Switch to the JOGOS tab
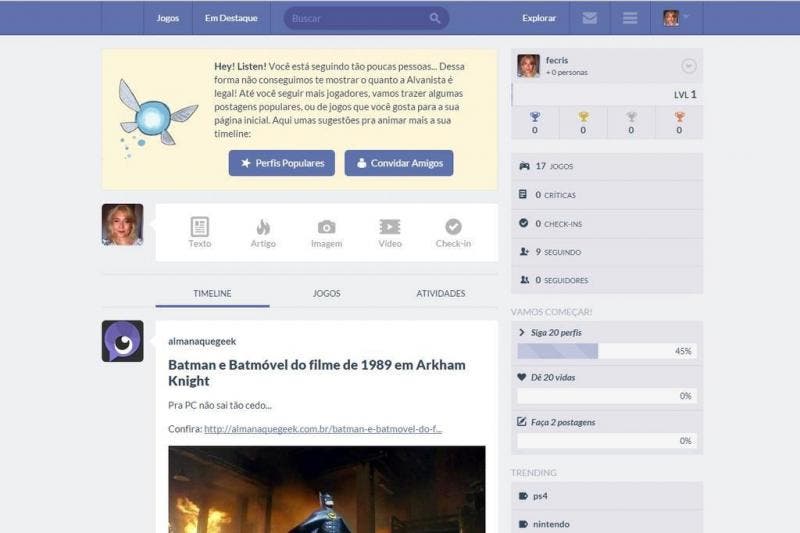Viewport: 800px width, 533px height. tap(327, 293)
